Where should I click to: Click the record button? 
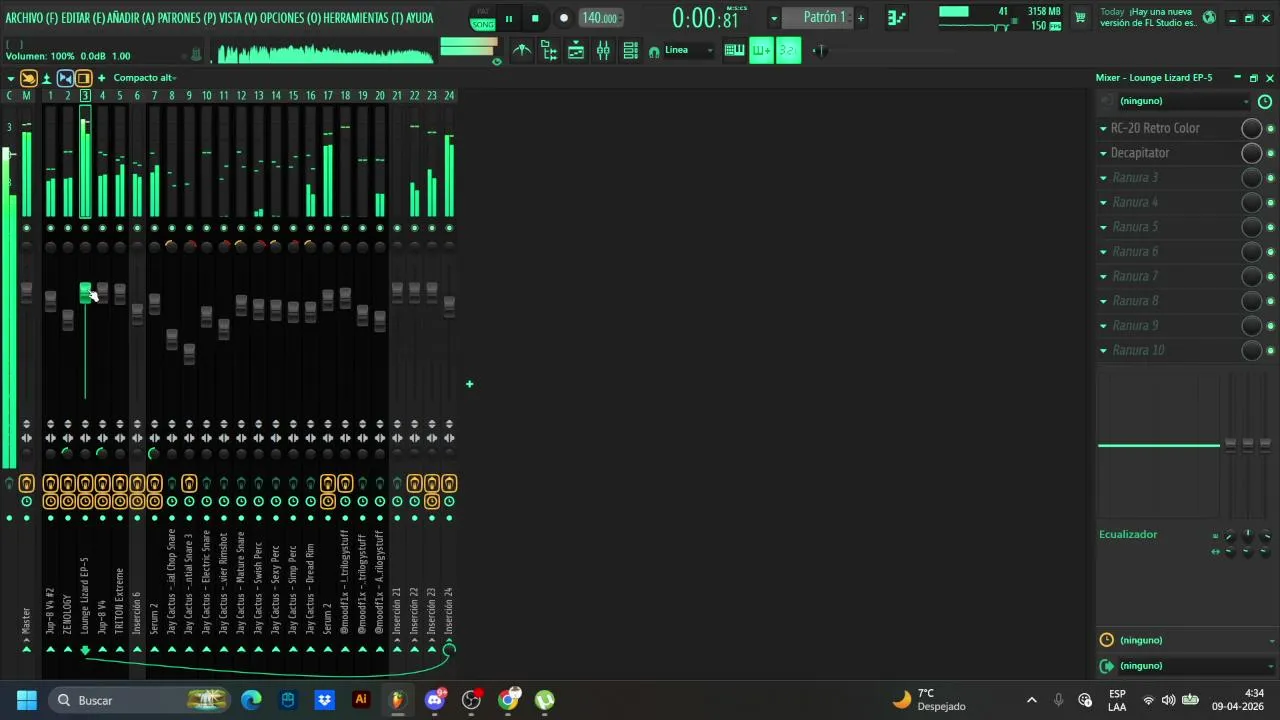564,18
